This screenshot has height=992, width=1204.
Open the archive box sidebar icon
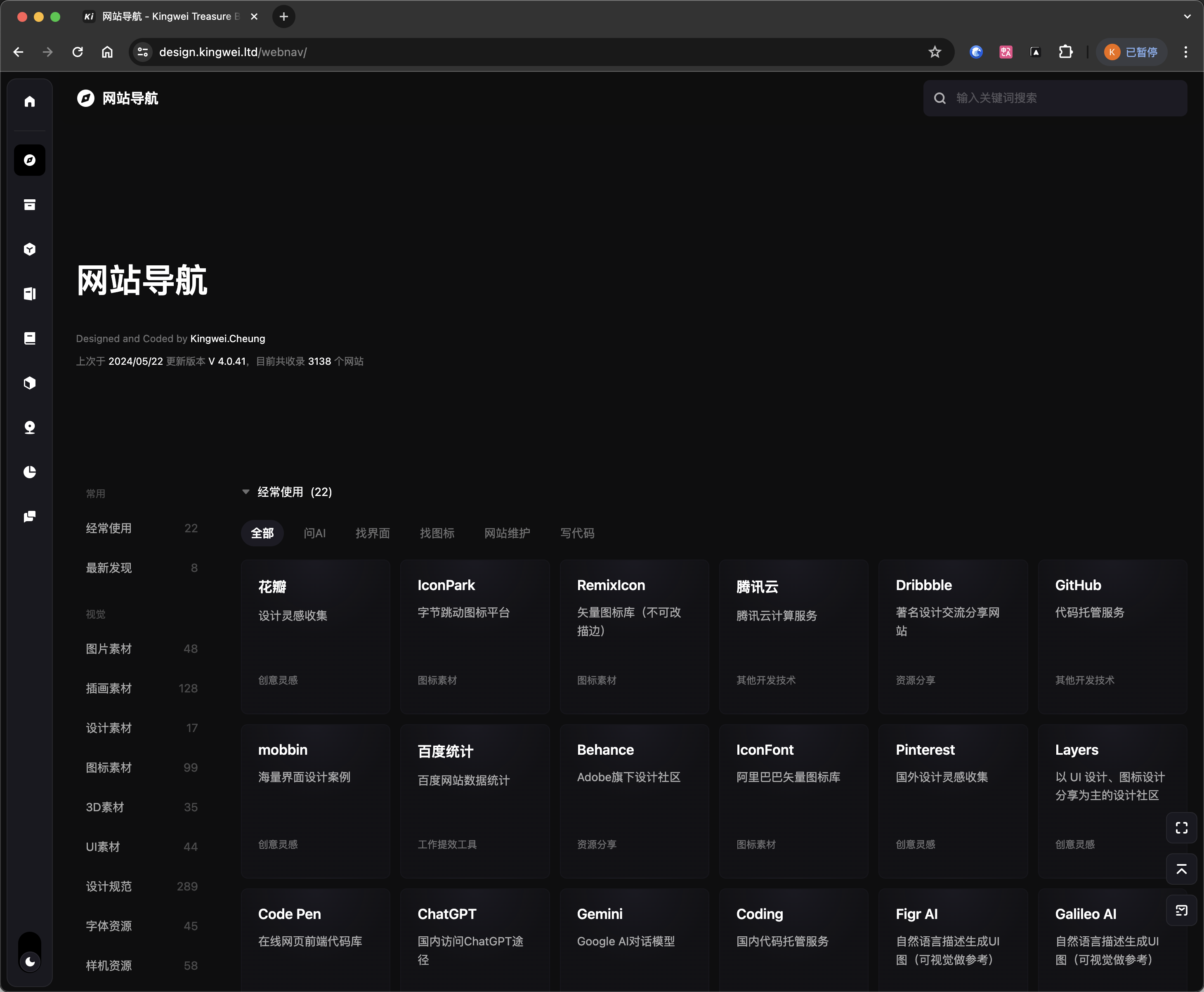pos(30,205)
